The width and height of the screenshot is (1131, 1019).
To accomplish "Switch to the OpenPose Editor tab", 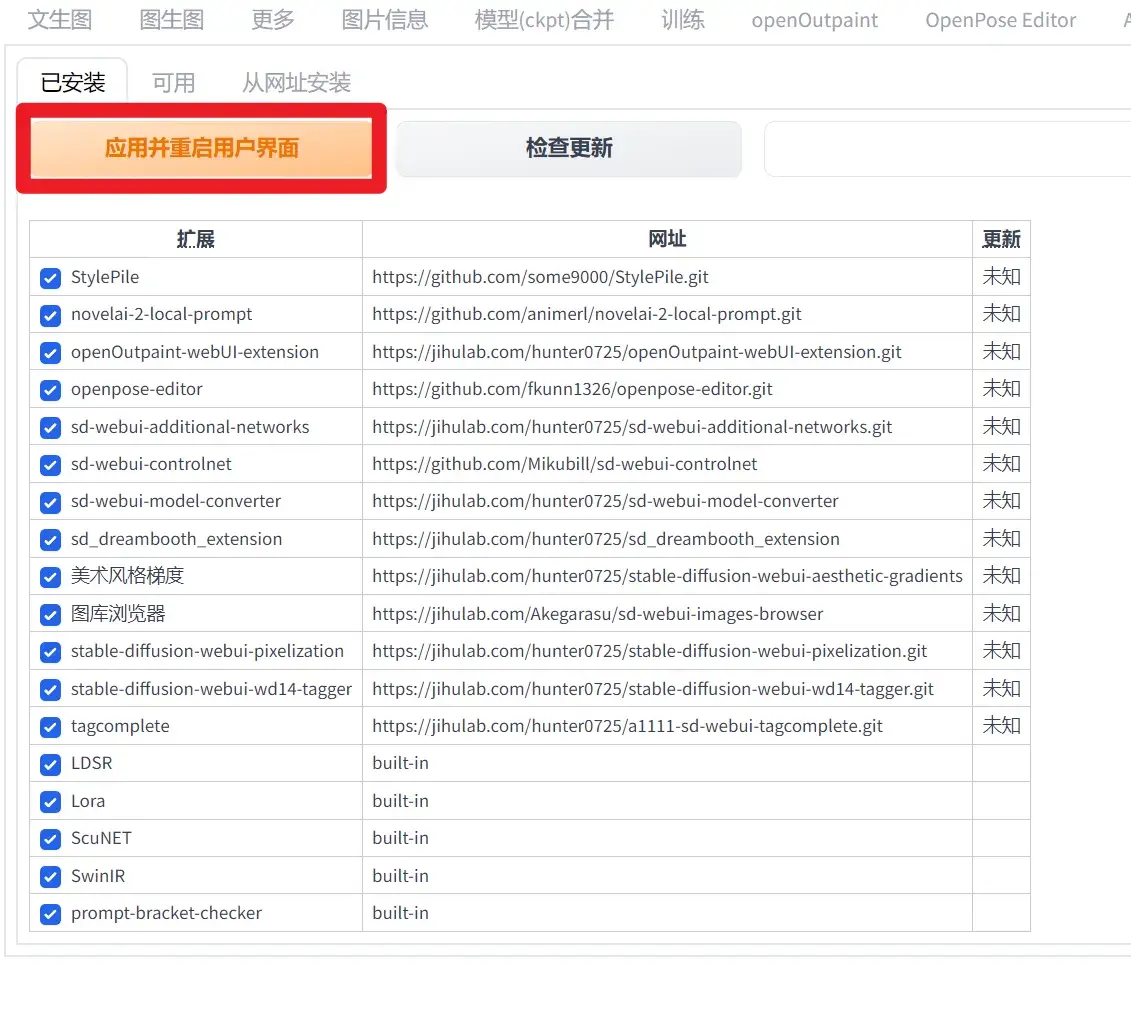I will click(x=1000, y=20).
